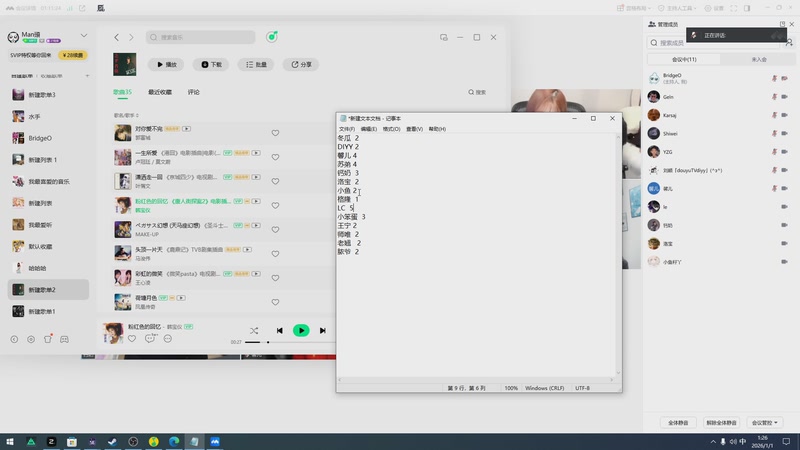Open the 新建歌单3 playlist
This screenshot has height=450, width=800.
coord(48,95)
